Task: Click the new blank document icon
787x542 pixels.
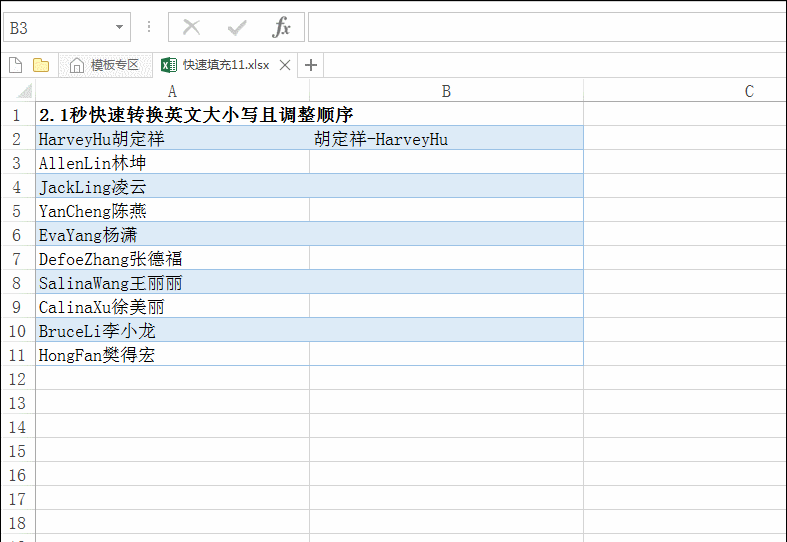Action: [x=16, y=65]
